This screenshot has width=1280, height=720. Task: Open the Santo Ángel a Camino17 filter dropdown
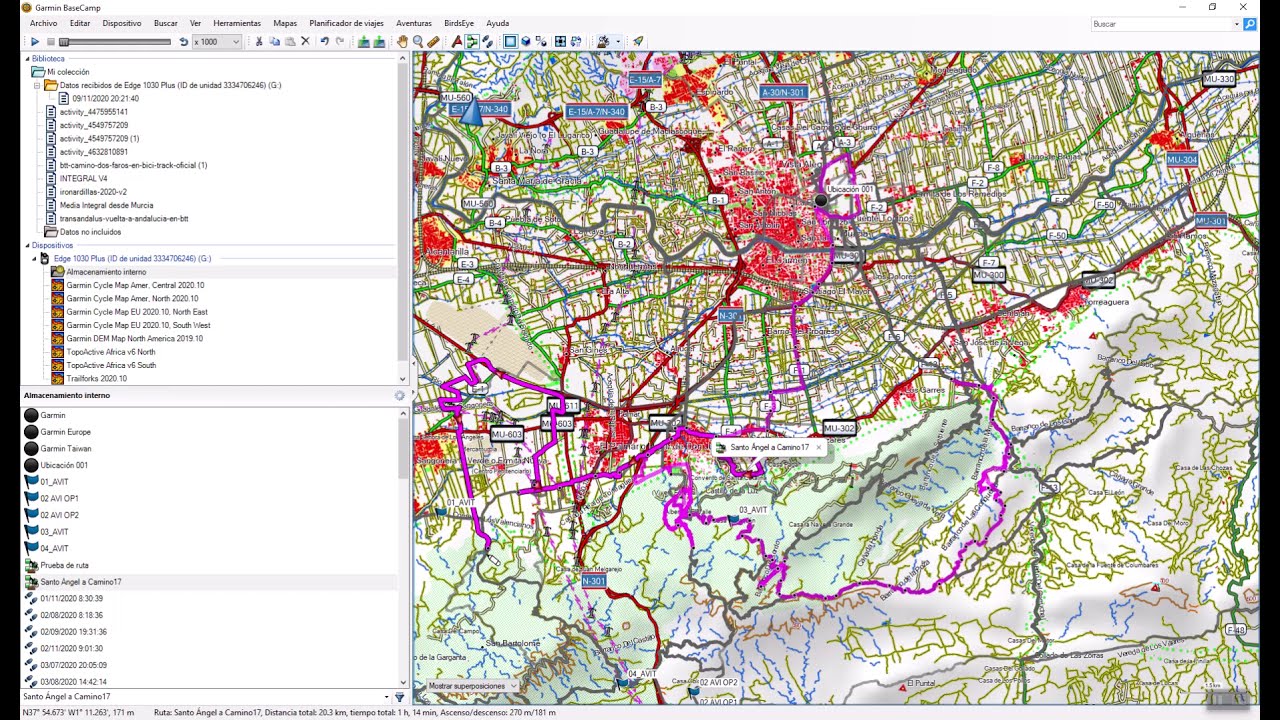(386, 697)
